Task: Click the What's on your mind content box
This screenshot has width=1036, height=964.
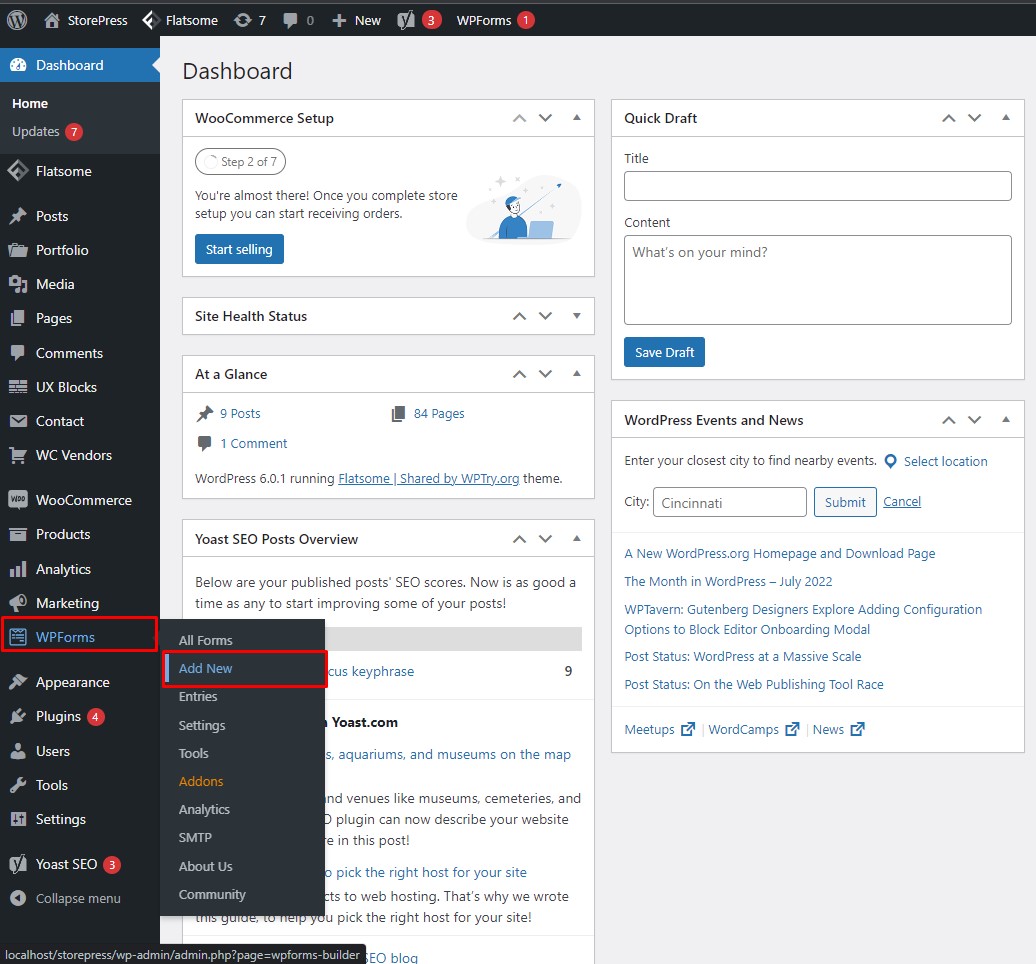Action: pos(817,280)
